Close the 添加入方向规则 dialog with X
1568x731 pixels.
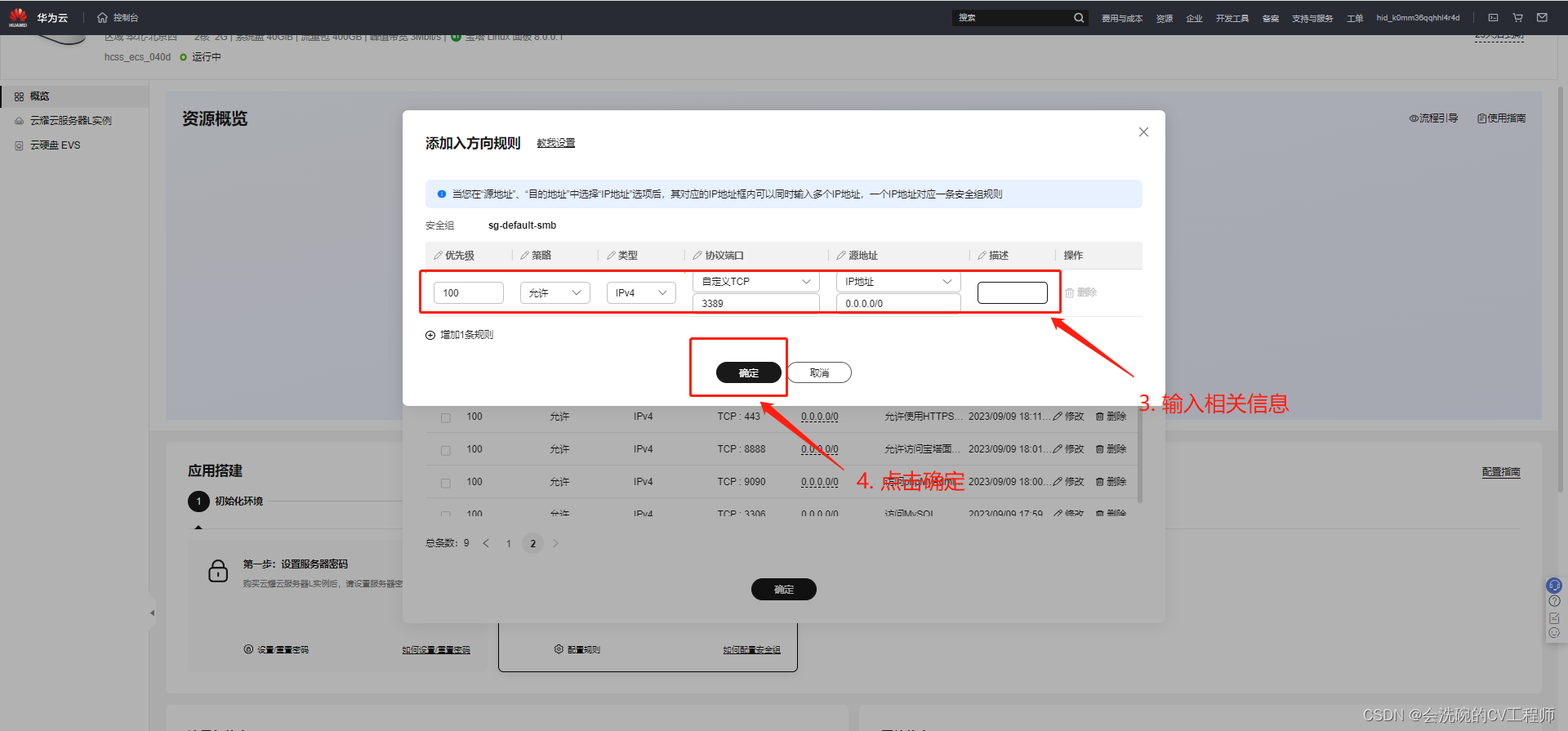point(1143,132)
